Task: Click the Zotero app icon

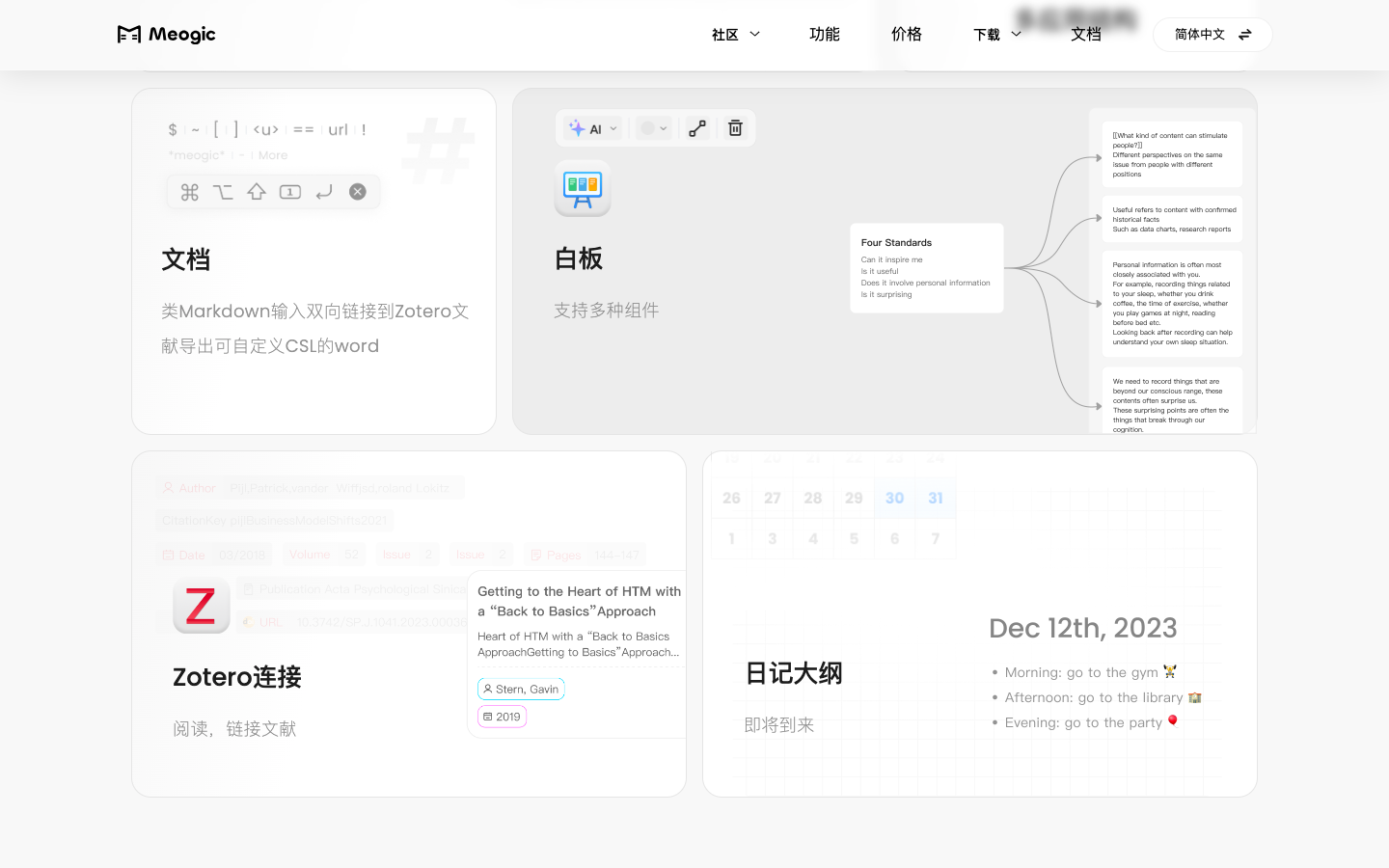Action: click(x=201, y=606)
